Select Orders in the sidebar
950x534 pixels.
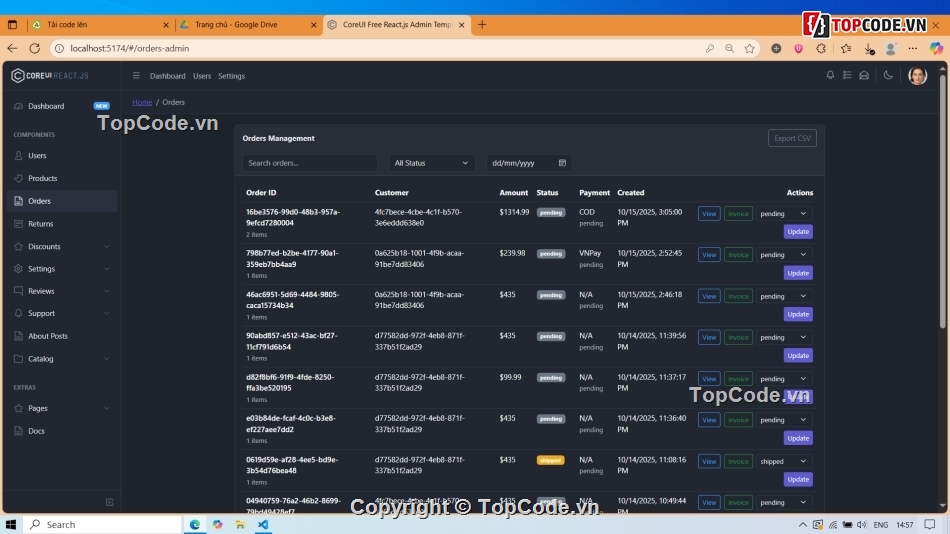pyautogui.click(x=62, y=201)
